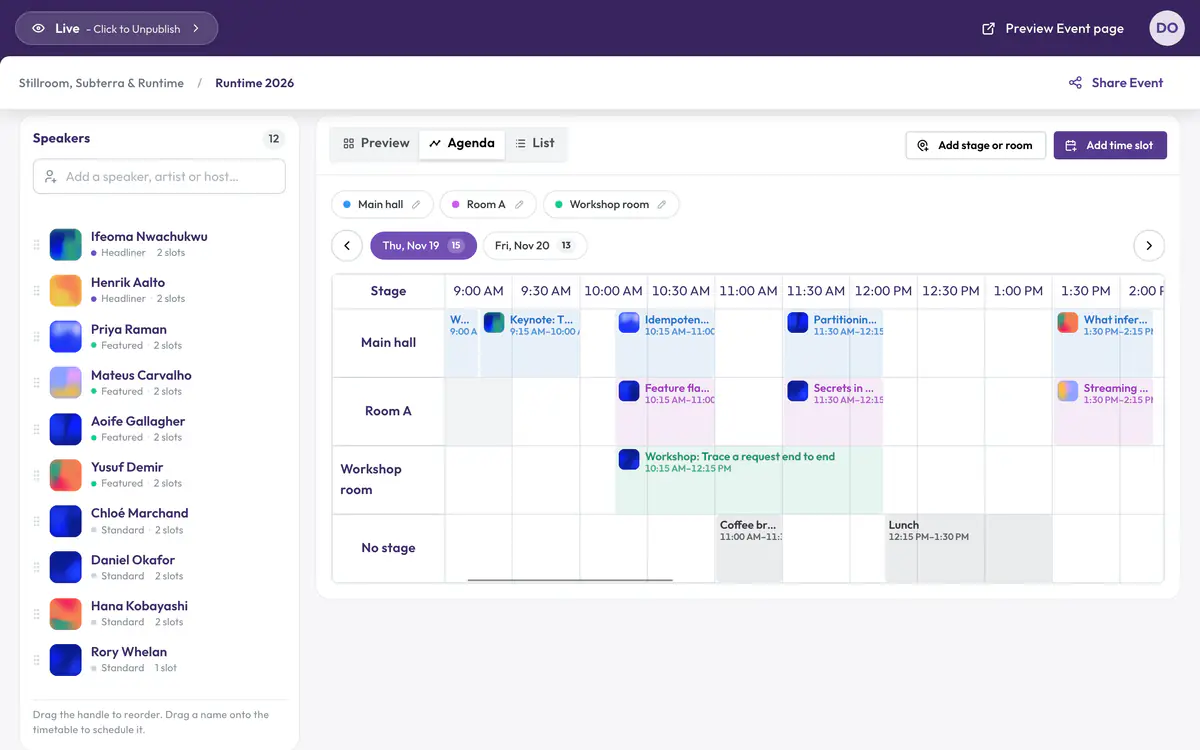The width and height of the screenshot is (1200, 750).
Task: Select the Workshop room green color dot
Action: (559, 204)
